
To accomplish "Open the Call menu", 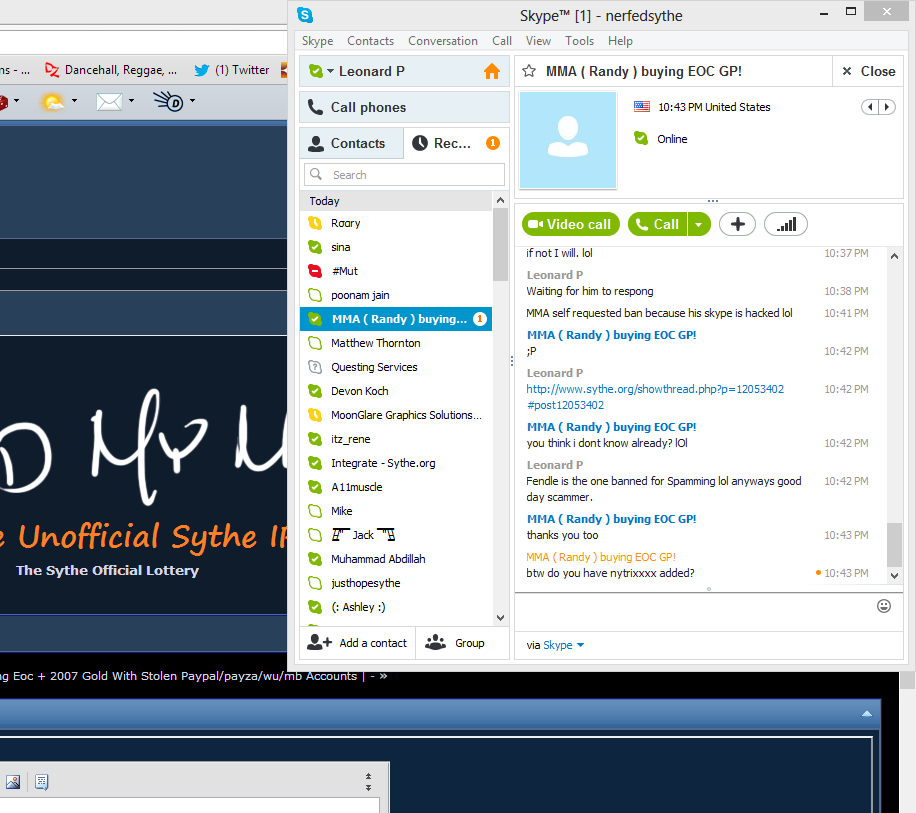I will pyautogui.click(x=502, y=41).
